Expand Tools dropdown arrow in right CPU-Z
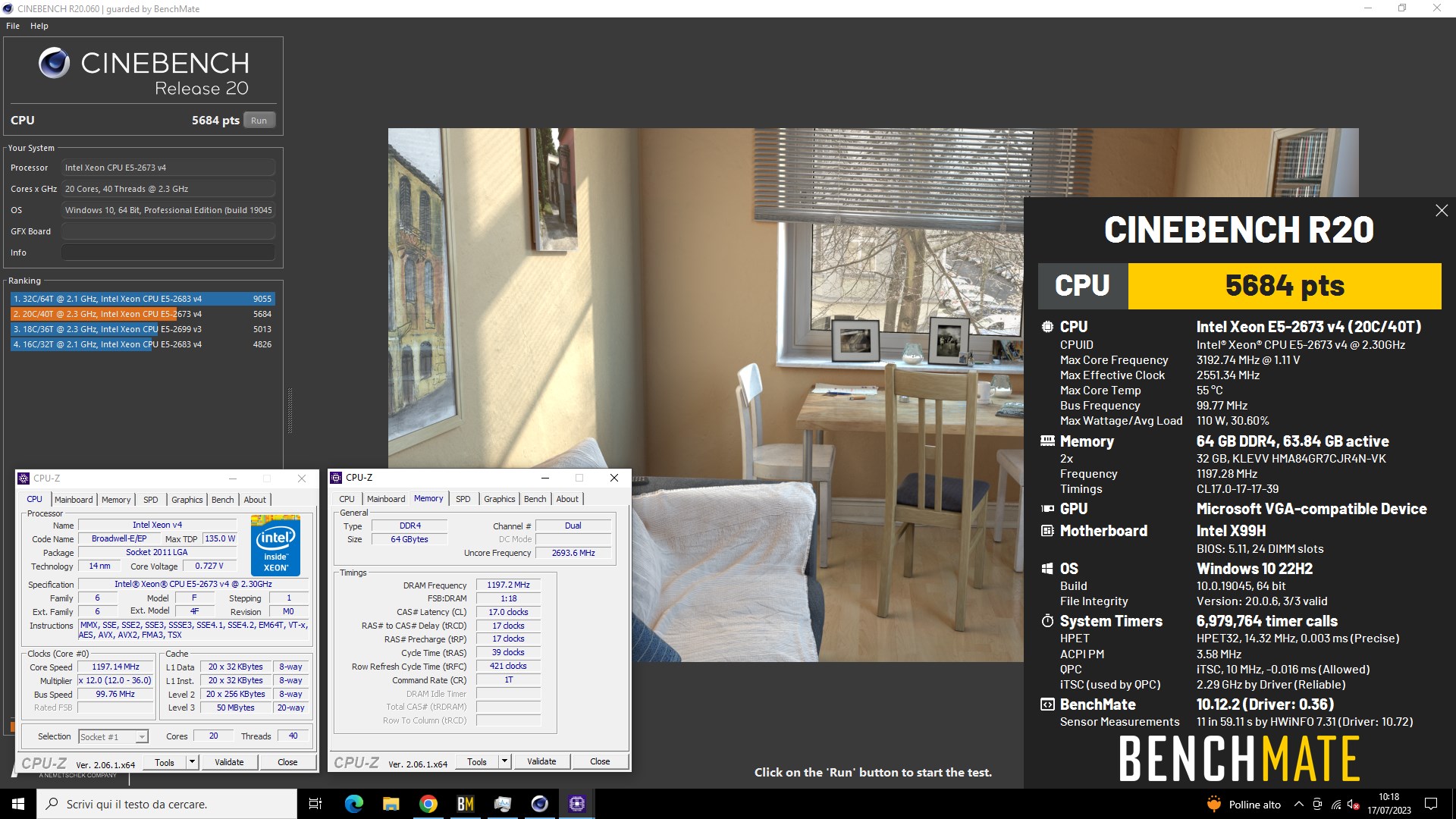The height and width of the screenshot is (819, 1456). tap(505, 762)
